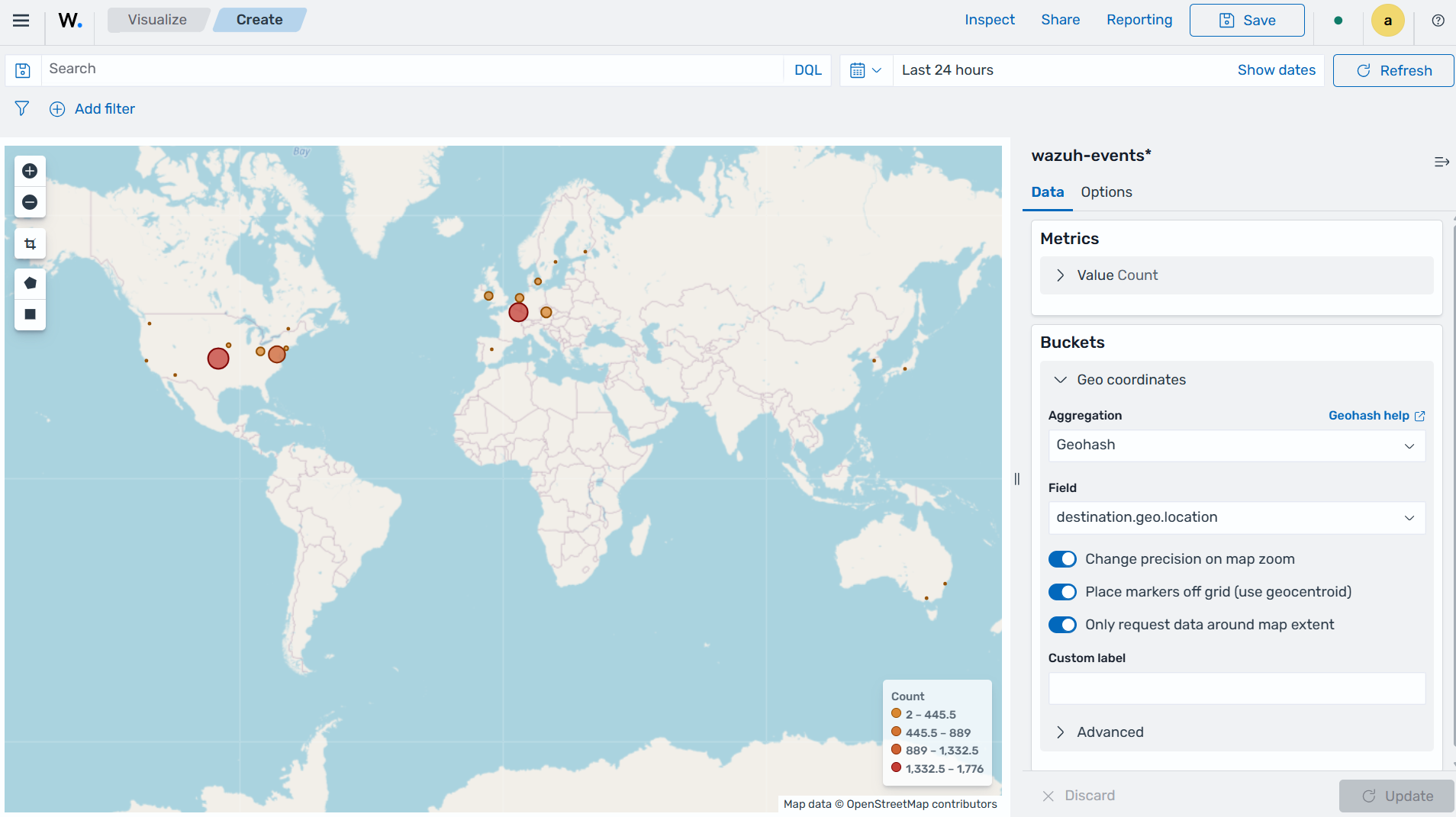This screenshot has width=1456, height=817.
Task: Click the panel resize handle
Action: click(1016, 479)
